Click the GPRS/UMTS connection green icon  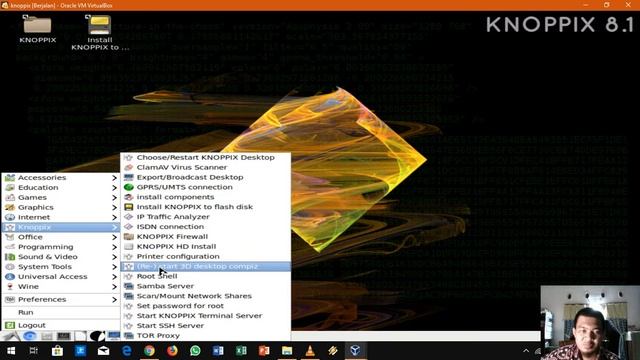(x=129, y=187)
